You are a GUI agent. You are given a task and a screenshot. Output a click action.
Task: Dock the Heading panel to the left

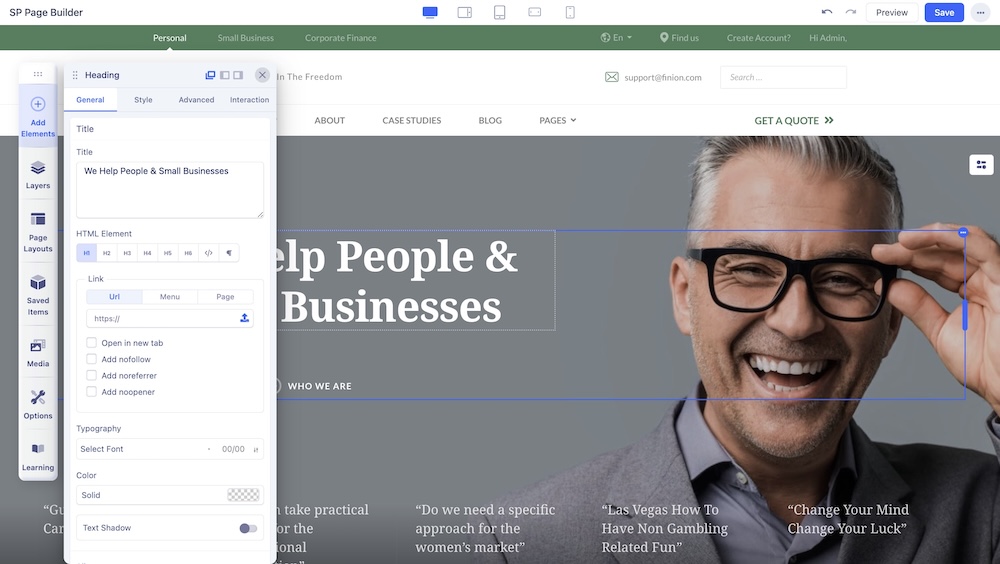225,75
